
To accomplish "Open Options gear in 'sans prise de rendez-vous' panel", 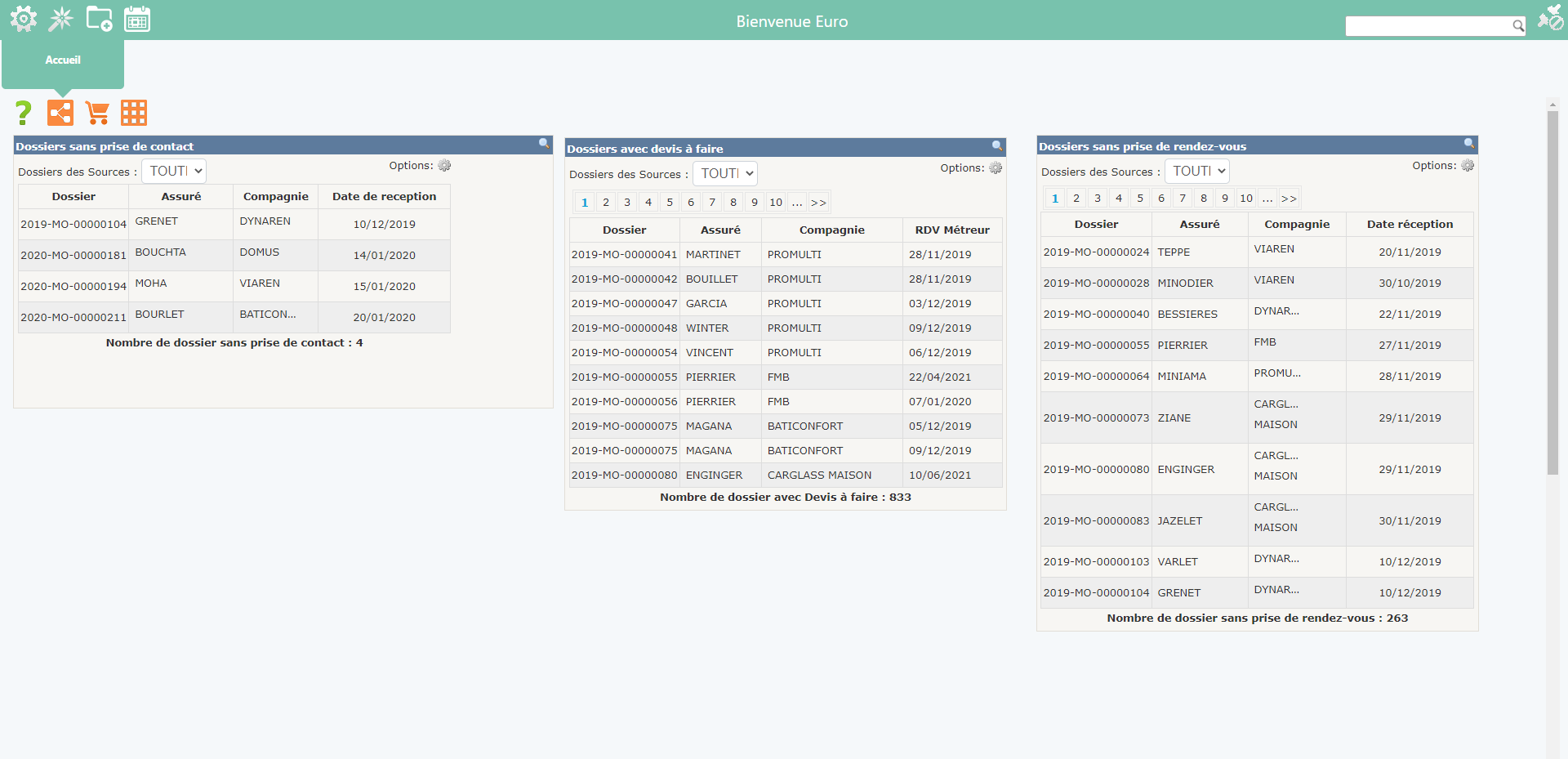I will [1468, 166].
